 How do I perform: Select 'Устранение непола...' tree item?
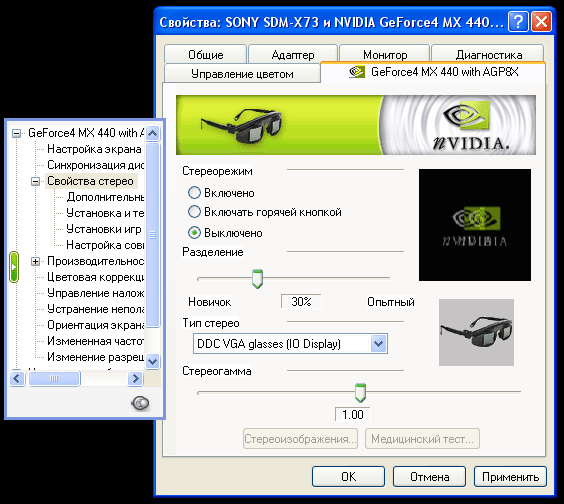pyautogui.click(x=95, y=309)
